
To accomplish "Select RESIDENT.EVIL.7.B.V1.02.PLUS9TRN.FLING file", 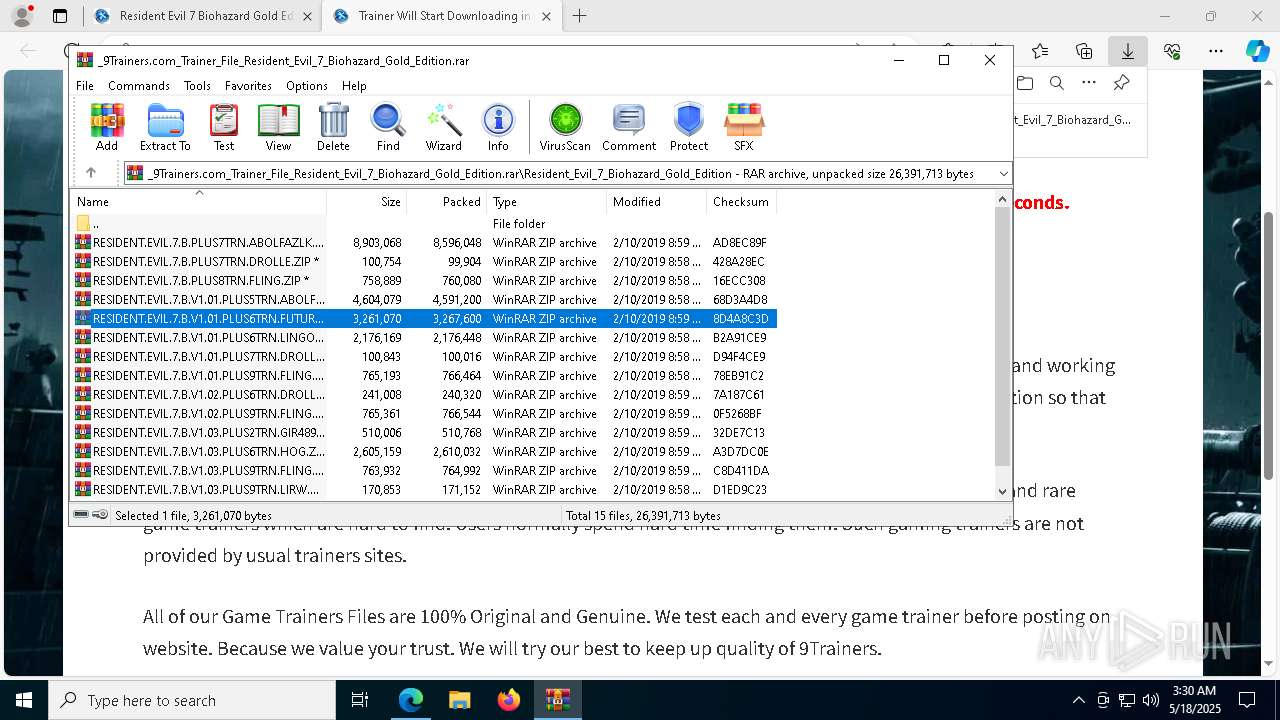I will point(424,414).
